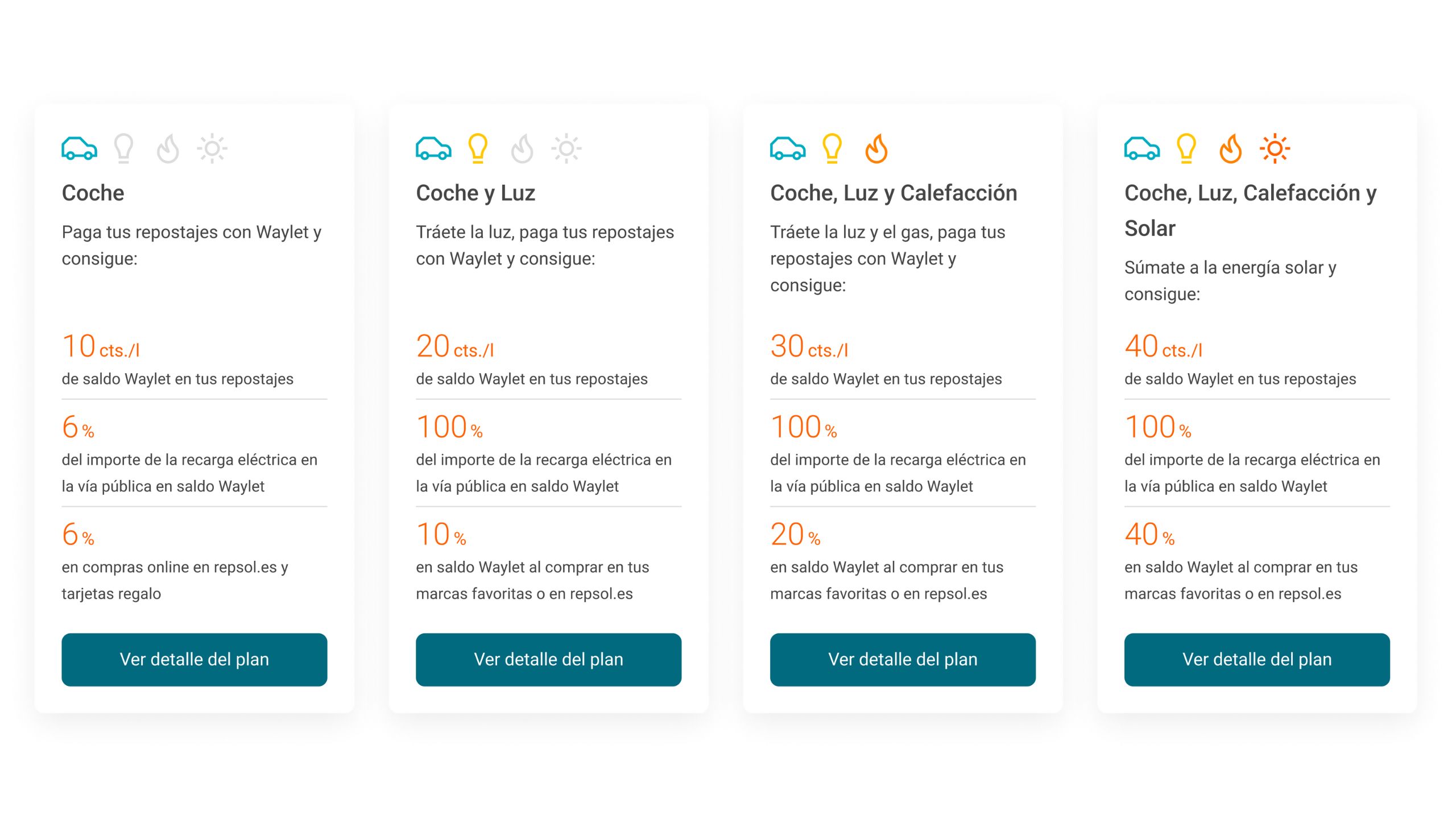Select the Coche y Luz heading
This screenshot has height=819, width=1456.
(x=475, y=193)
